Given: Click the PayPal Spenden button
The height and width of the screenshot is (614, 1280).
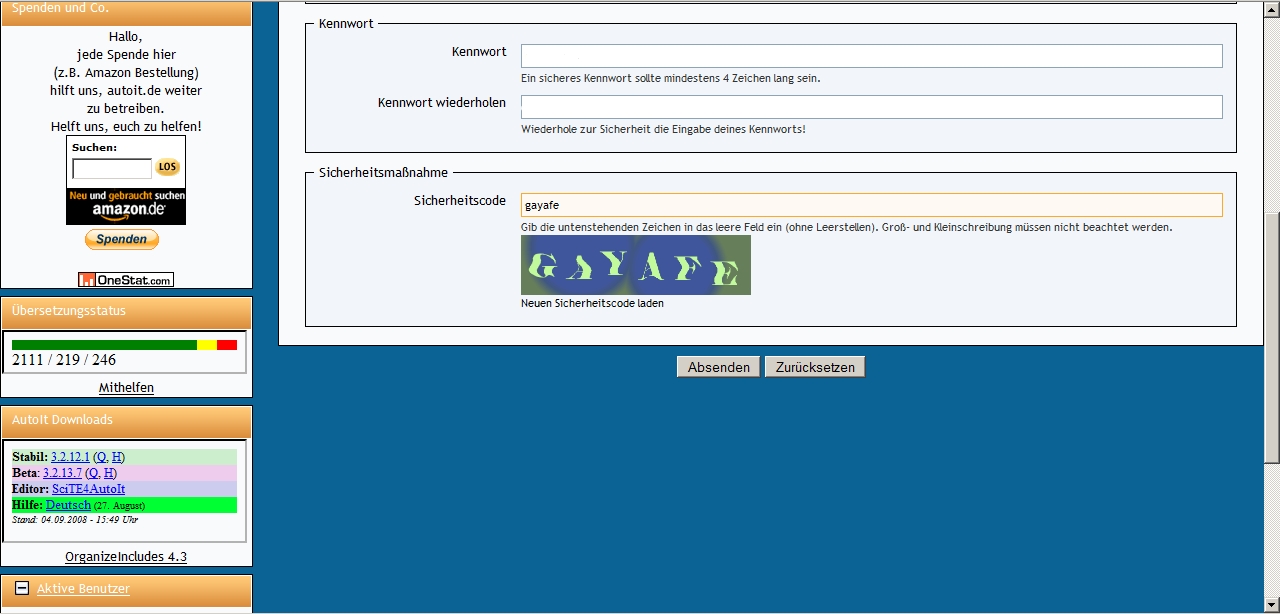Looking at the screenshot, I should pos(122,239).
